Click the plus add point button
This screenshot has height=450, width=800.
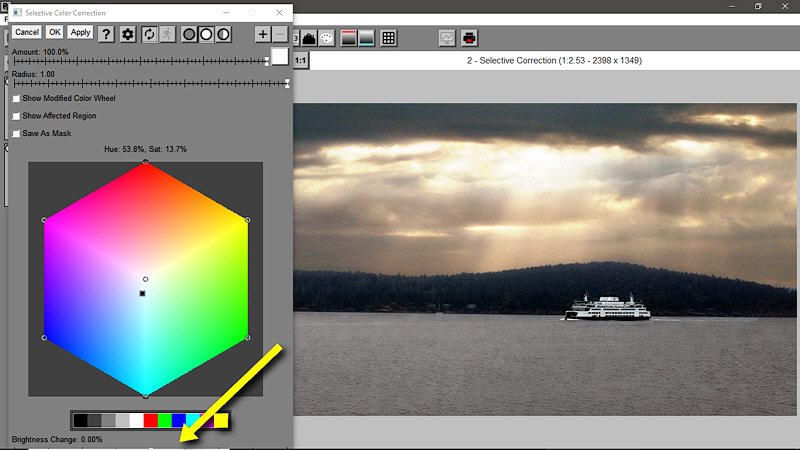[263, 34]
